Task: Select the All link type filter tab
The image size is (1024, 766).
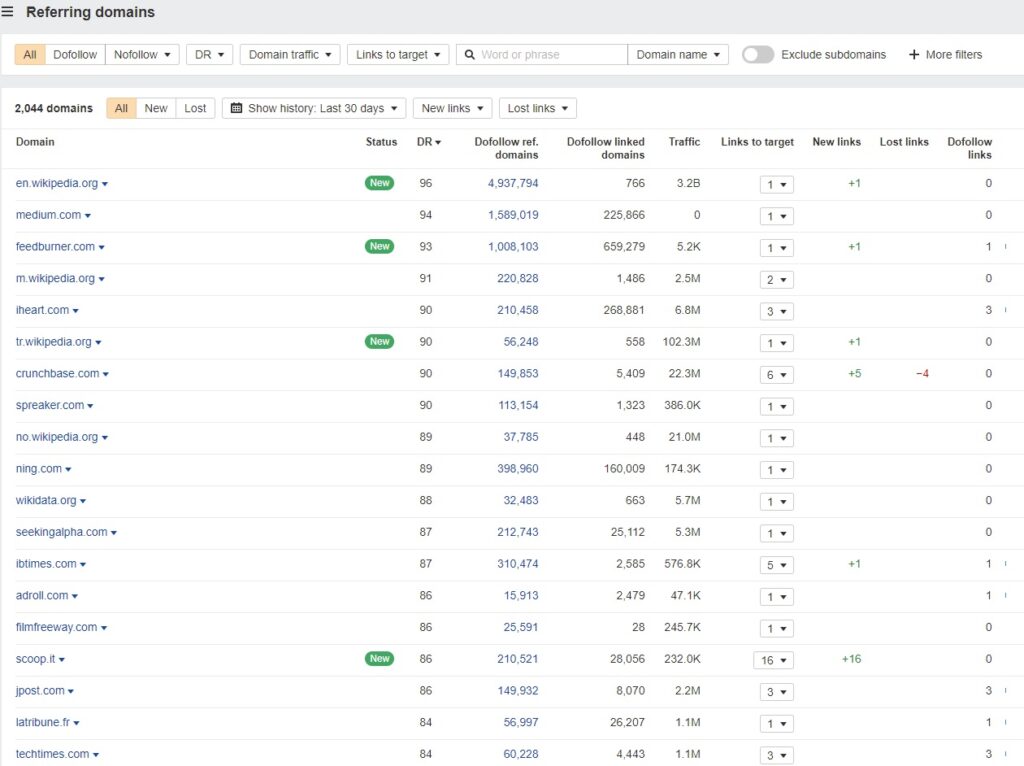Action: [x=30, y=55]
